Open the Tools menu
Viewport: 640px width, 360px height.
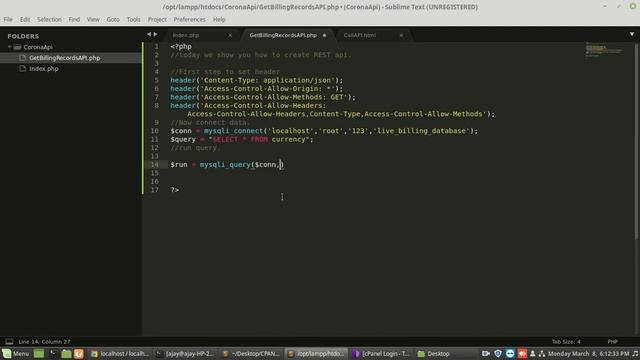point(133,19)
